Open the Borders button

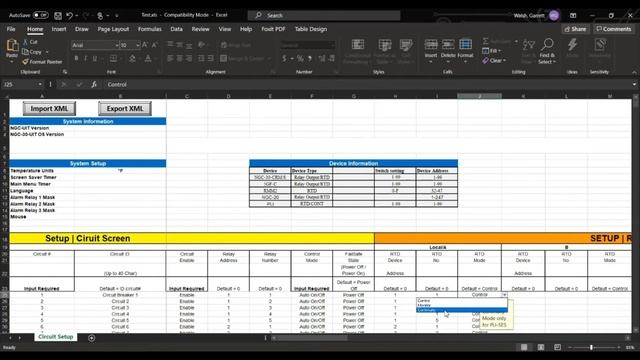(x=113, y=59)
